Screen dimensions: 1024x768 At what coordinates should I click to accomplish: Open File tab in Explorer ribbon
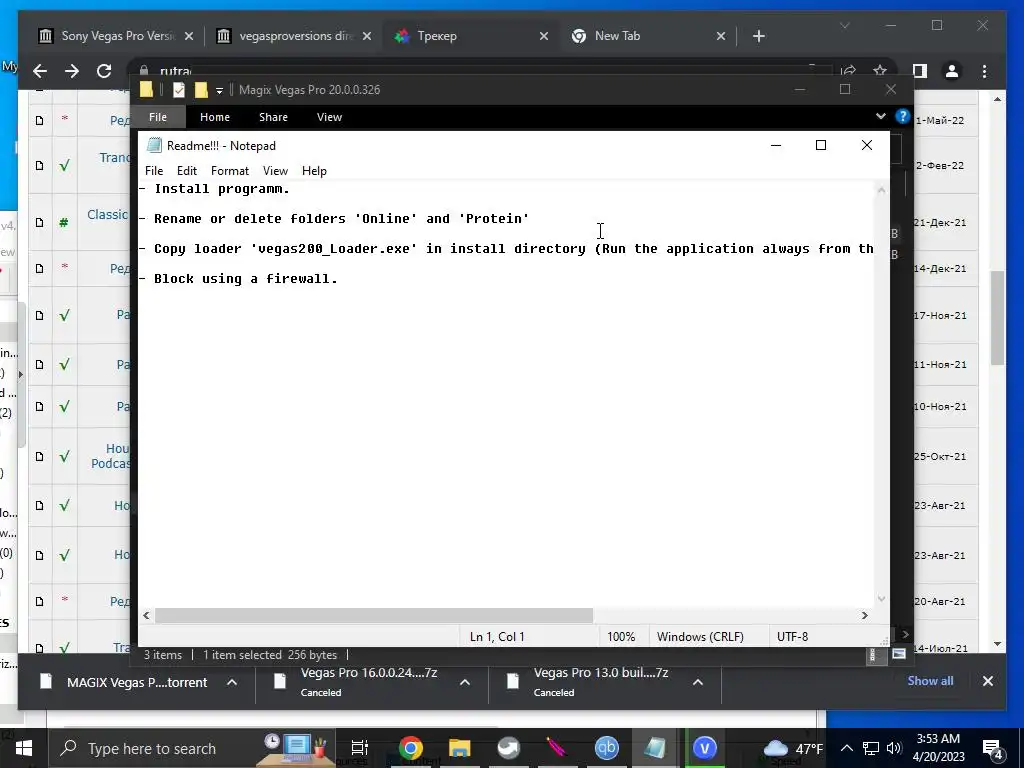pyautogui.click(x=158, y=117)
